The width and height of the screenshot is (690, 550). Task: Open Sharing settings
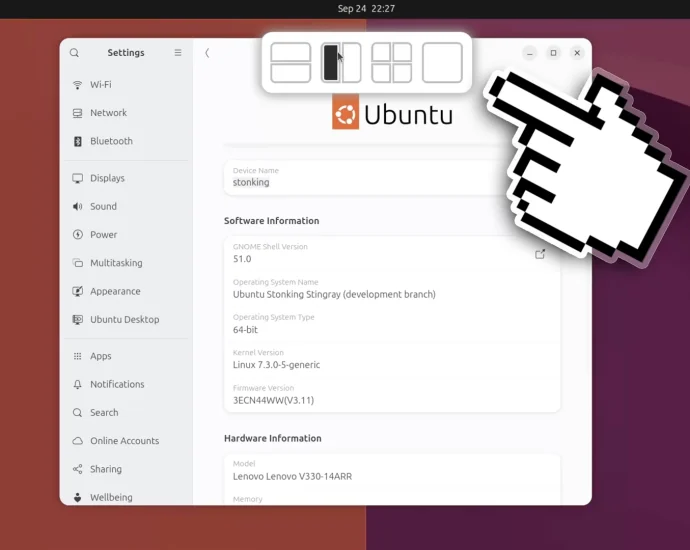point(126,469)
